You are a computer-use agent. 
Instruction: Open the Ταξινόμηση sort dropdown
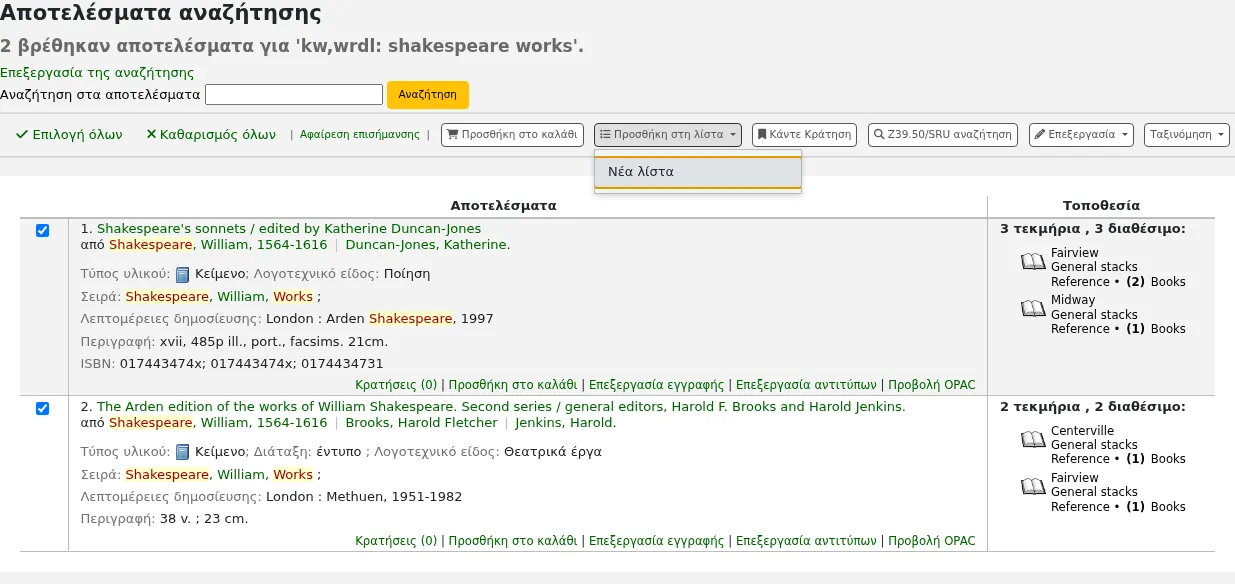(x=1187, y=135)
